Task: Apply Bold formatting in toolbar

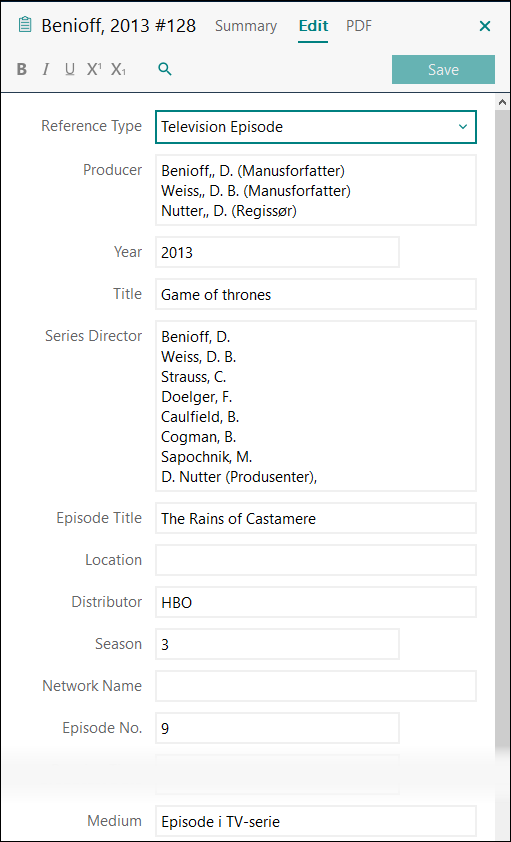Action: [21, 69]
